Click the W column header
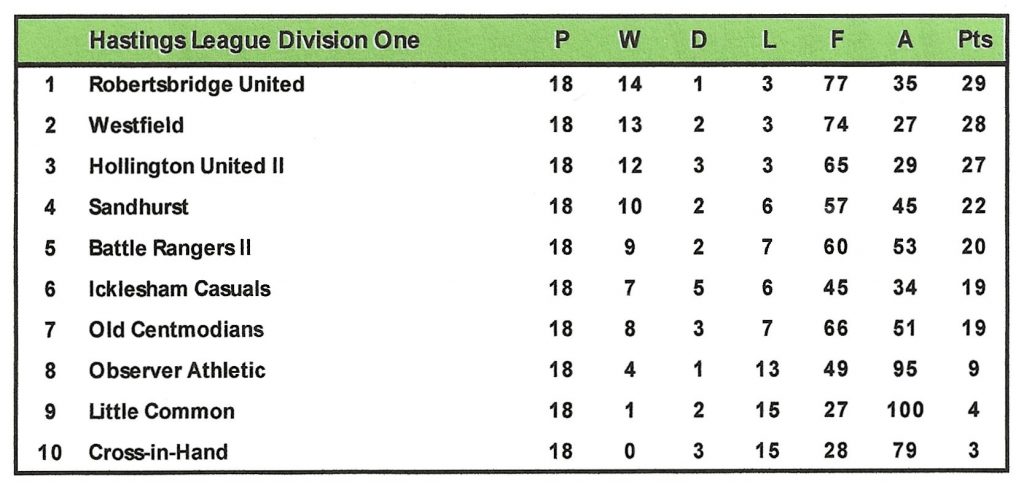This screenshot has width=1024, height=487. 630,41
